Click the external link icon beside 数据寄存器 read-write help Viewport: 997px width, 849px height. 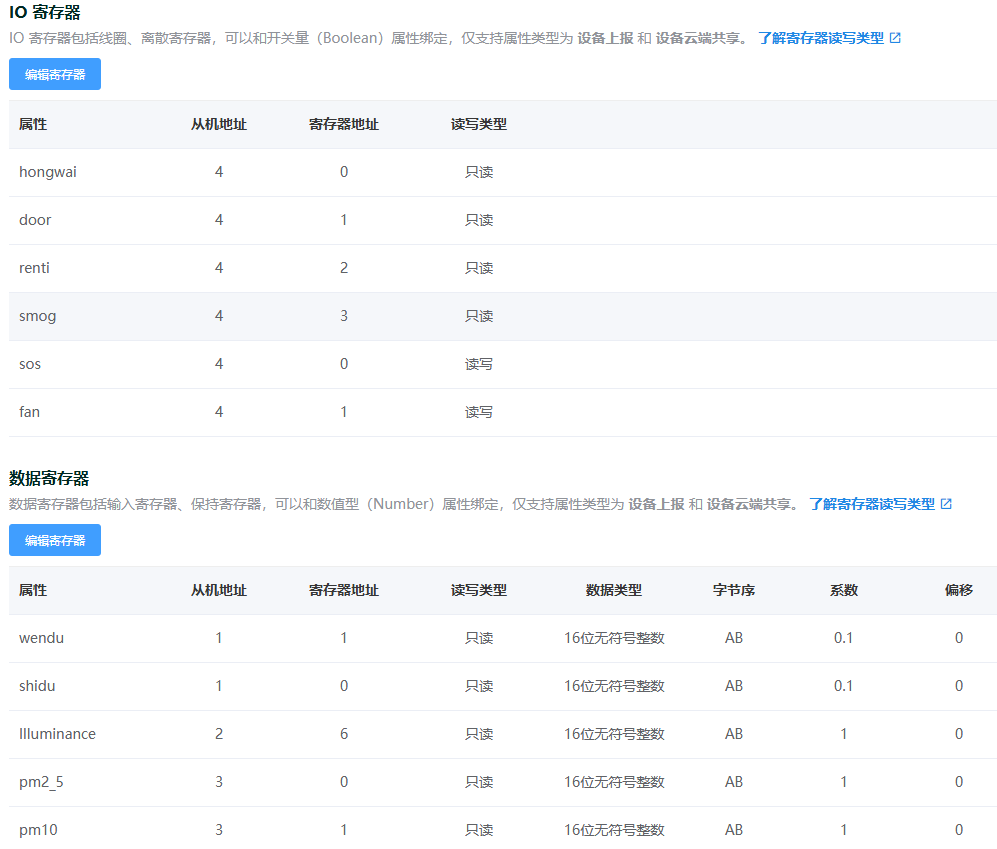point(946,505)
